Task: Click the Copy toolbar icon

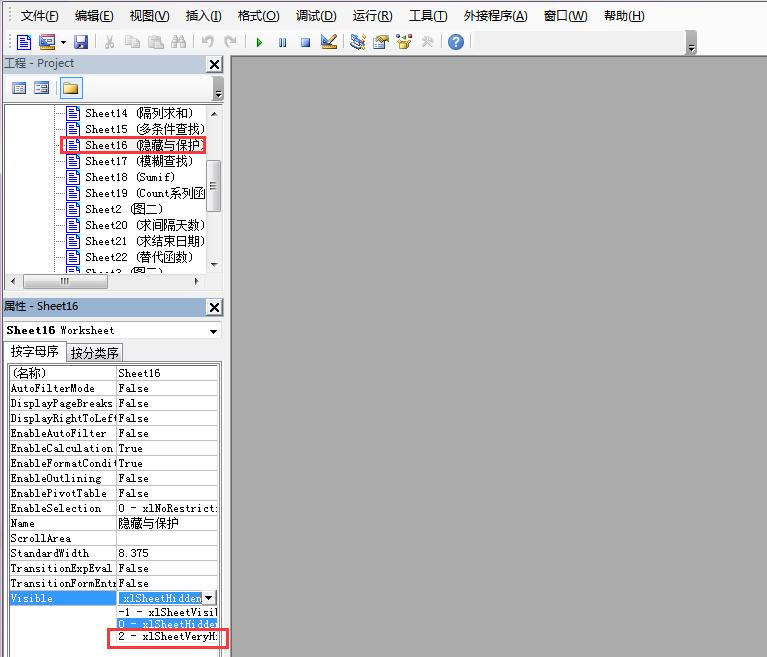Action: coord(132,42)
